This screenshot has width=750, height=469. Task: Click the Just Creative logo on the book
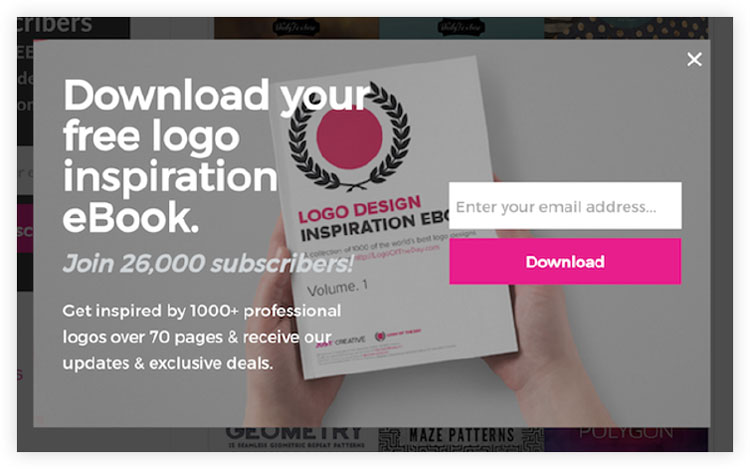click(x=340, y=342)
